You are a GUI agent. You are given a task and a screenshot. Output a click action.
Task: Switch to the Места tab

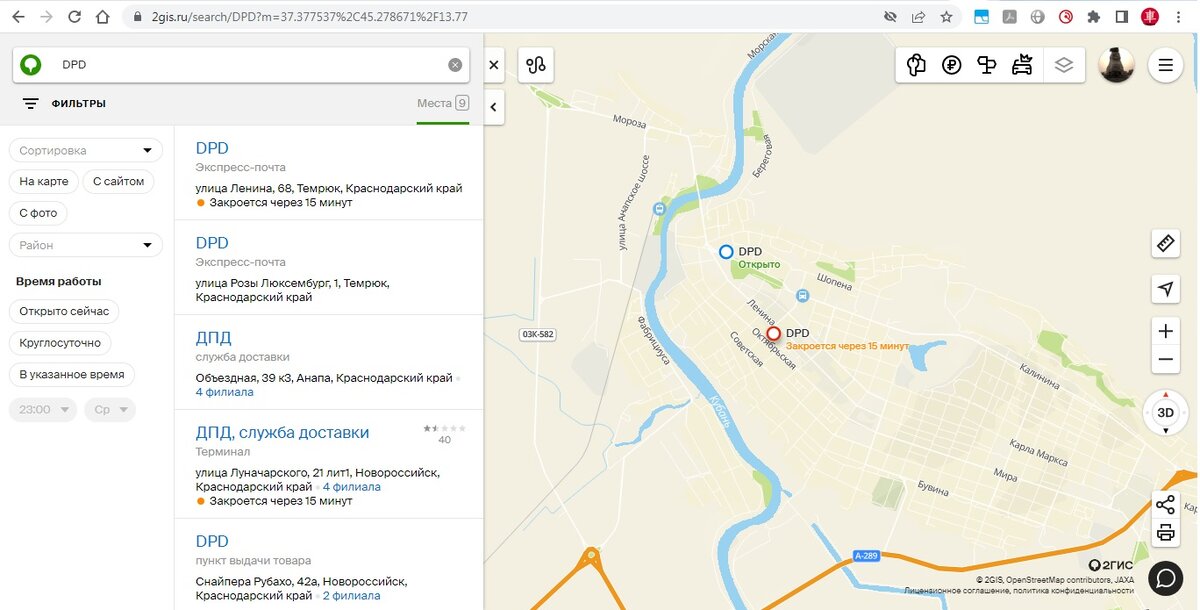tap(443, 103)
